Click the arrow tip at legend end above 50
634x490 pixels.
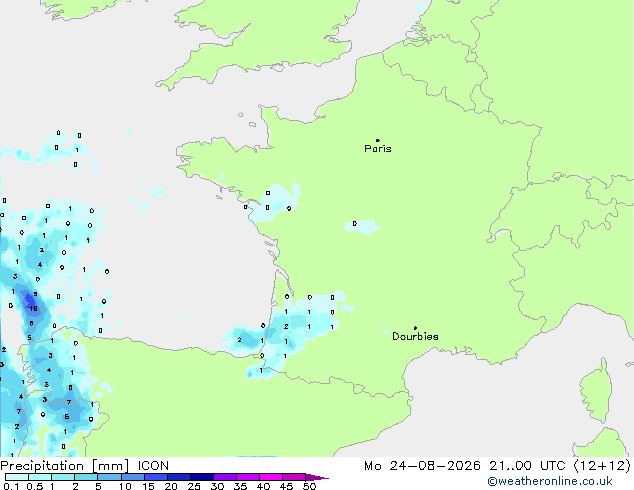(318, 477)
